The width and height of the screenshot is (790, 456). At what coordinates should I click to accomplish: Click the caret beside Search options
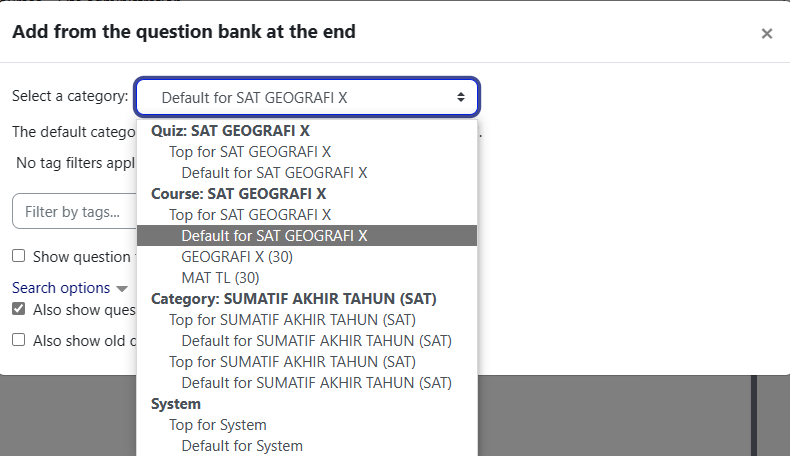(122, 289)
